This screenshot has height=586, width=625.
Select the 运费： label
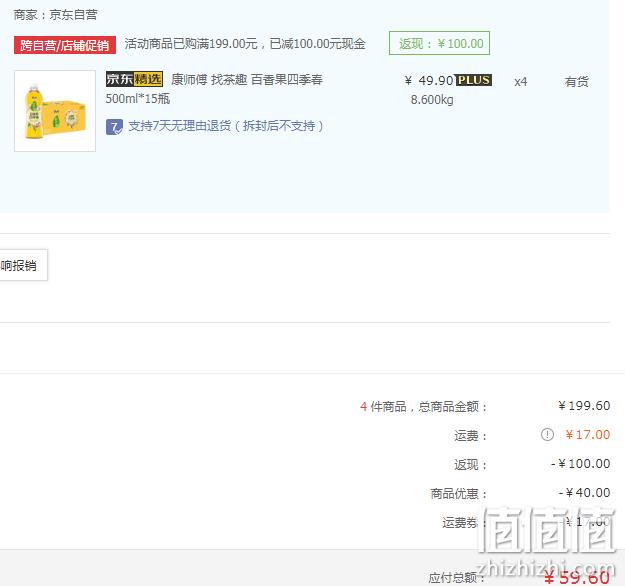470,436
